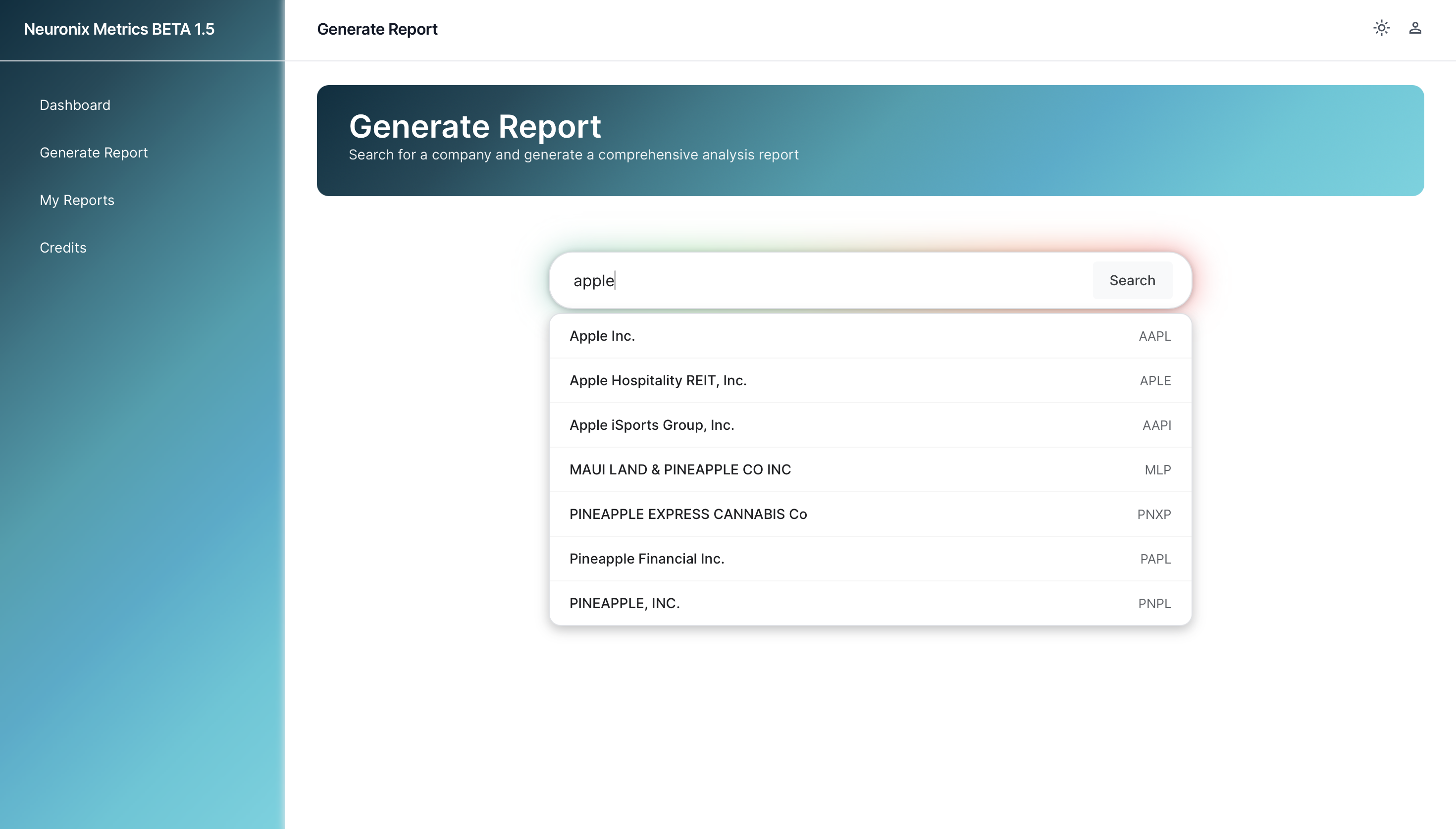Open the user profile icon
Screen dimensions: 1456x829
click(x=1414, y=28)
